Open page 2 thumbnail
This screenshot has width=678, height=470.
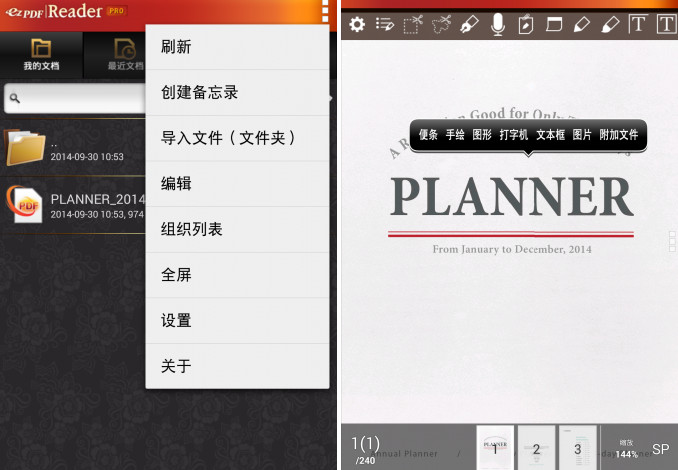click(x=536, y=448)
